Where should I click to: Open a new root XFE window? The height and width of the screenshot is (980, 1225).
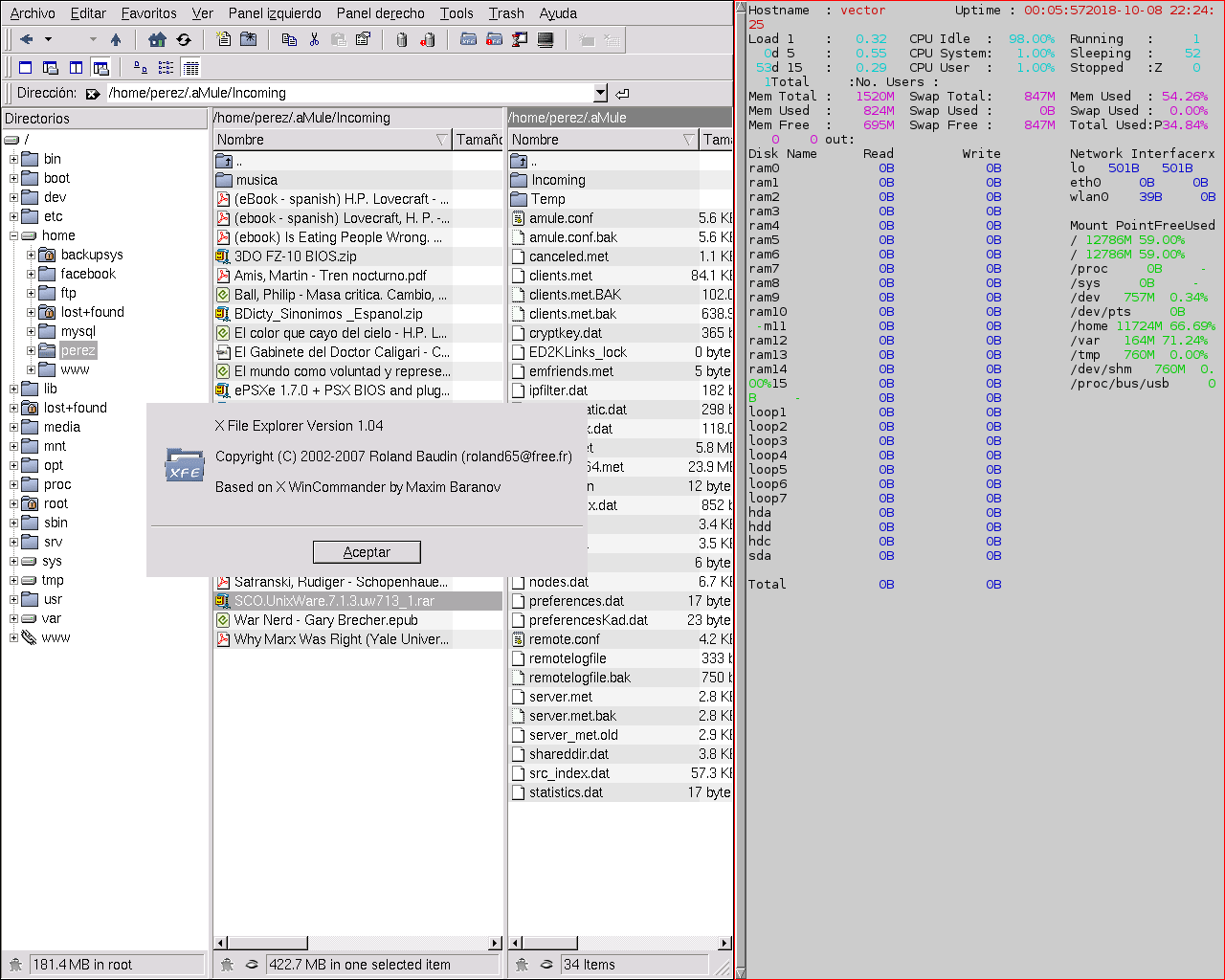click(494, 39)
